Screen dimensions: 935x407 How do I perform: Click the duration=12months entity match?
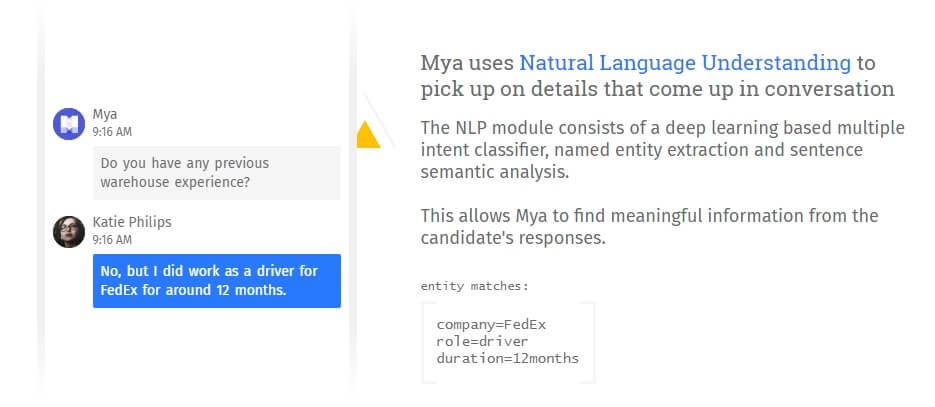(x=507, y=358)
